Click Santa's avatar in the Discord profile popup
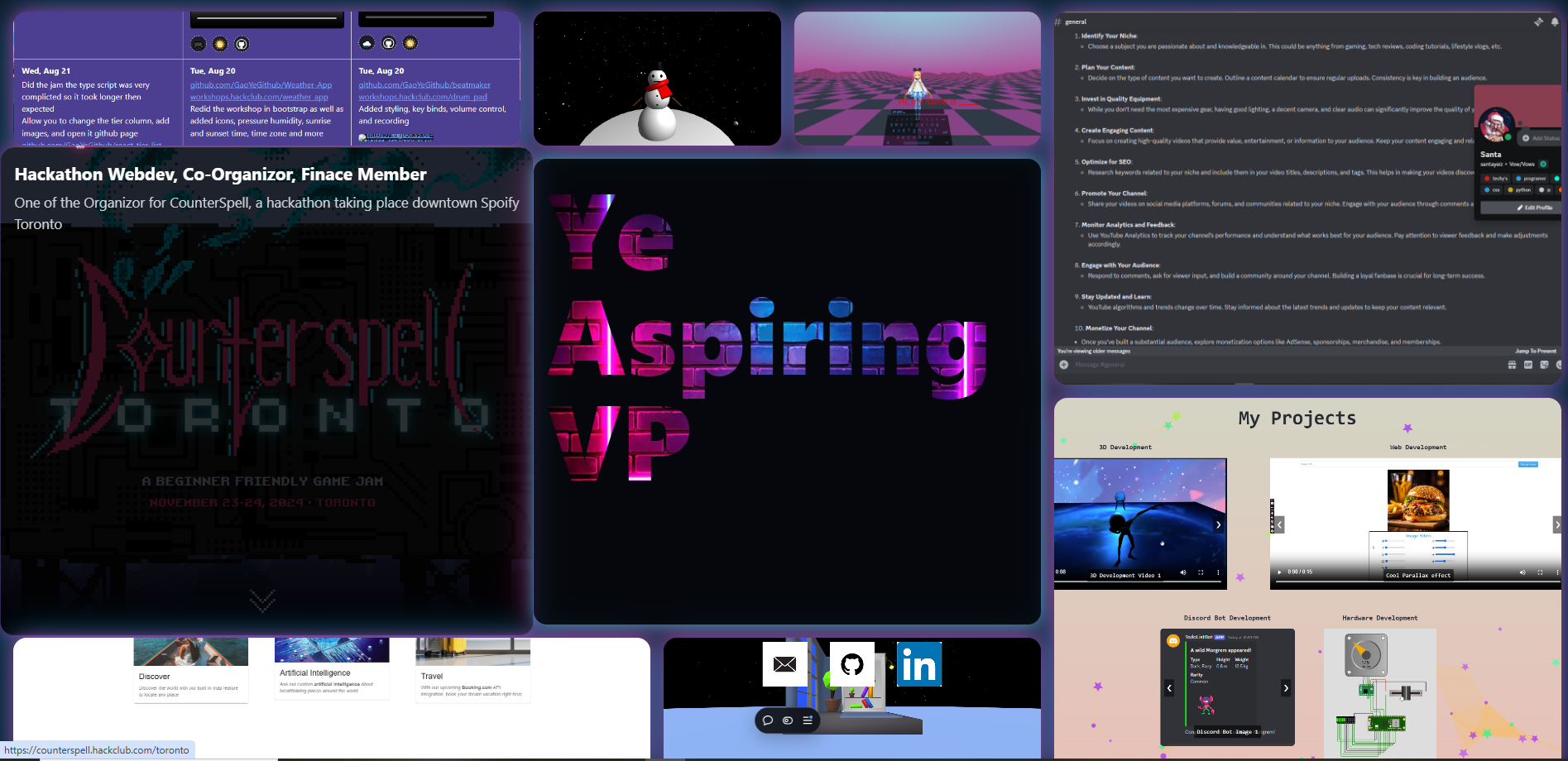This screenshot has height=761, width=1568. (1495, 126)
